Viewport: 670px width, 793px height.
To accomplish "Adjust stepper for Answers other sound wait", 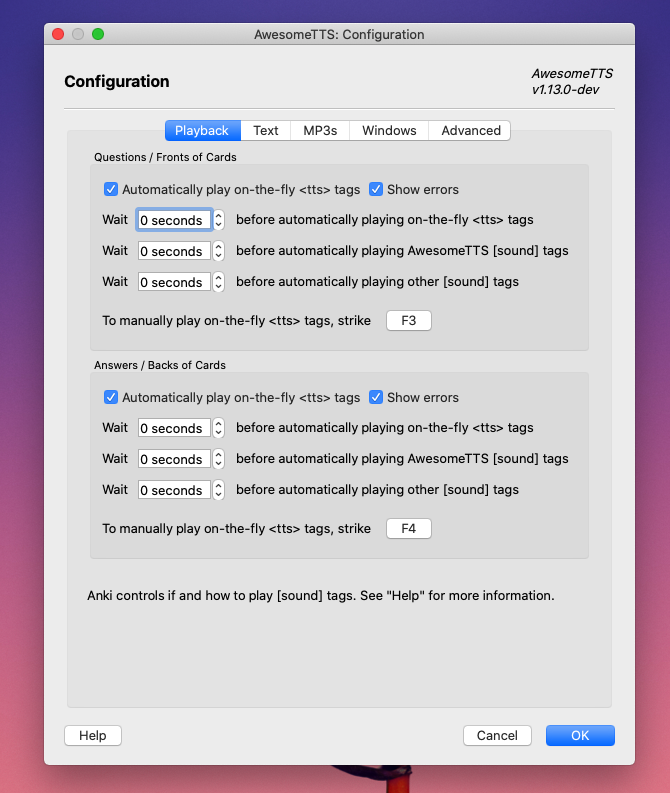I will (x=218, y=490).
